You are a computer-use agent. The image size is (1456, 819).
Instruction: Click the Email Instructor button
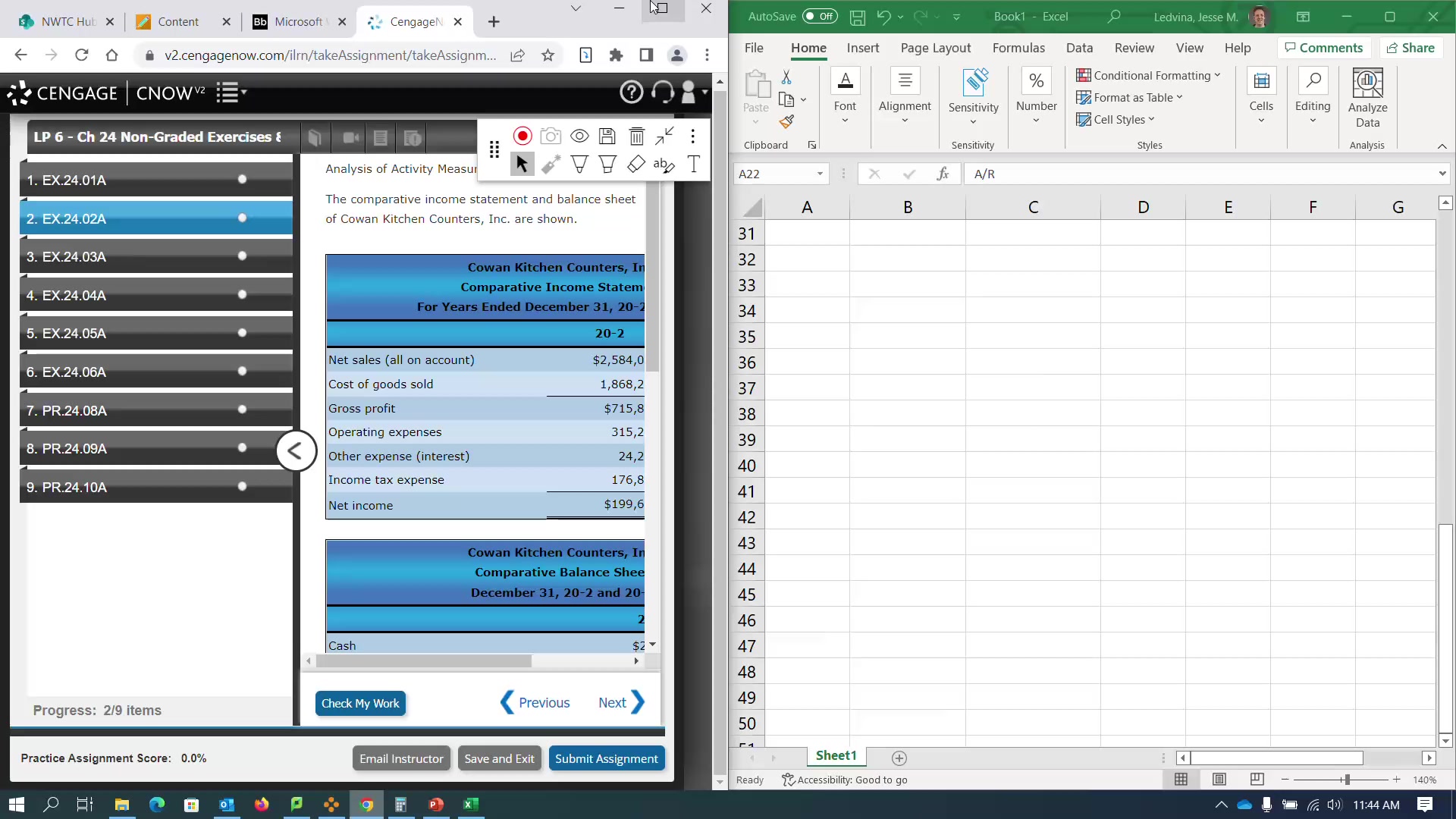coord(401,759)
